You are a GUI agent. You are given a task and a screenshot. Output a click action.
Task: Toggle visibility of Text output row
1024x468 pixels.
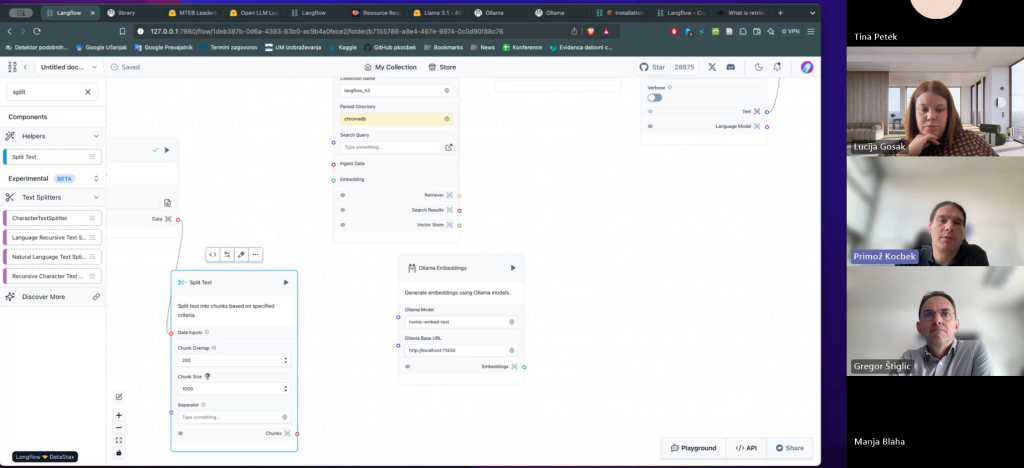[650, 112]
